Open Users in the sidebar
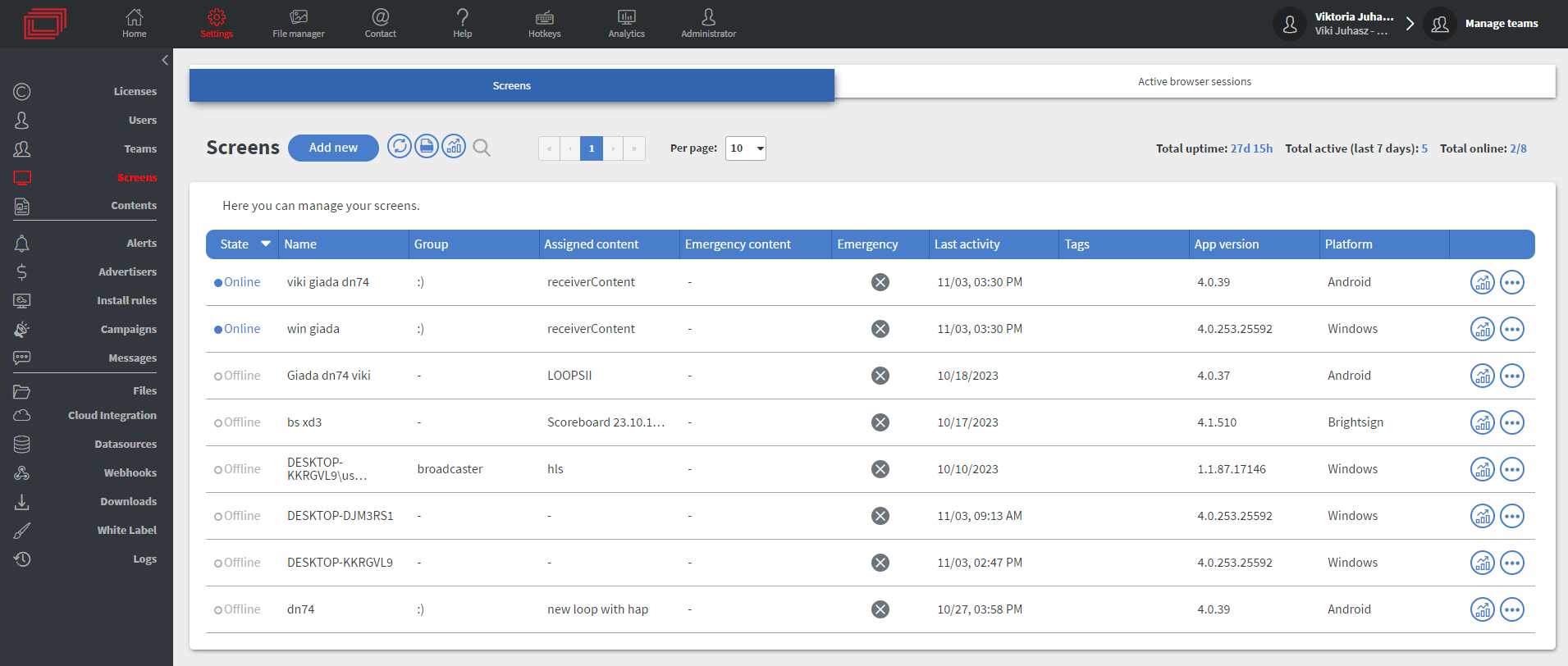 click(85, 120)
